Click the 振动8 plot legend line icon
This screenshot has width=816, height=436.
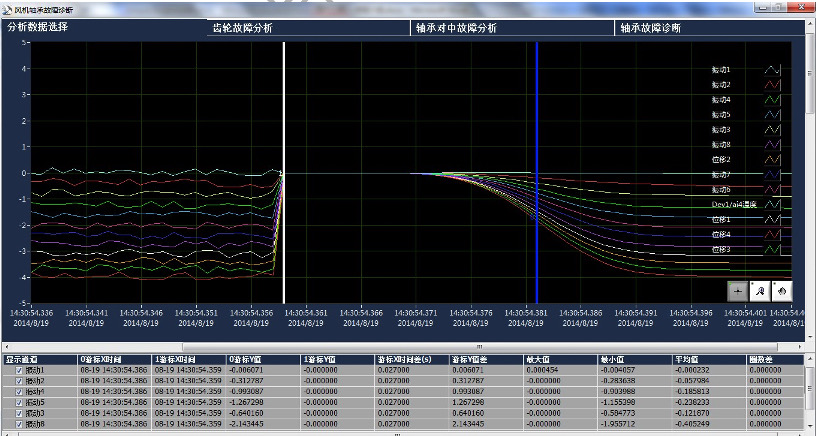771,144
